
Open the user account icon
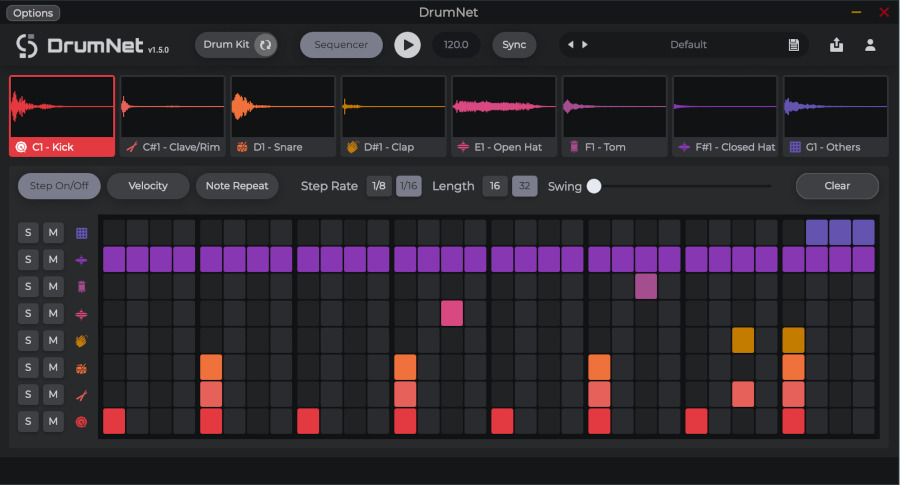click(x=870, y=45)
